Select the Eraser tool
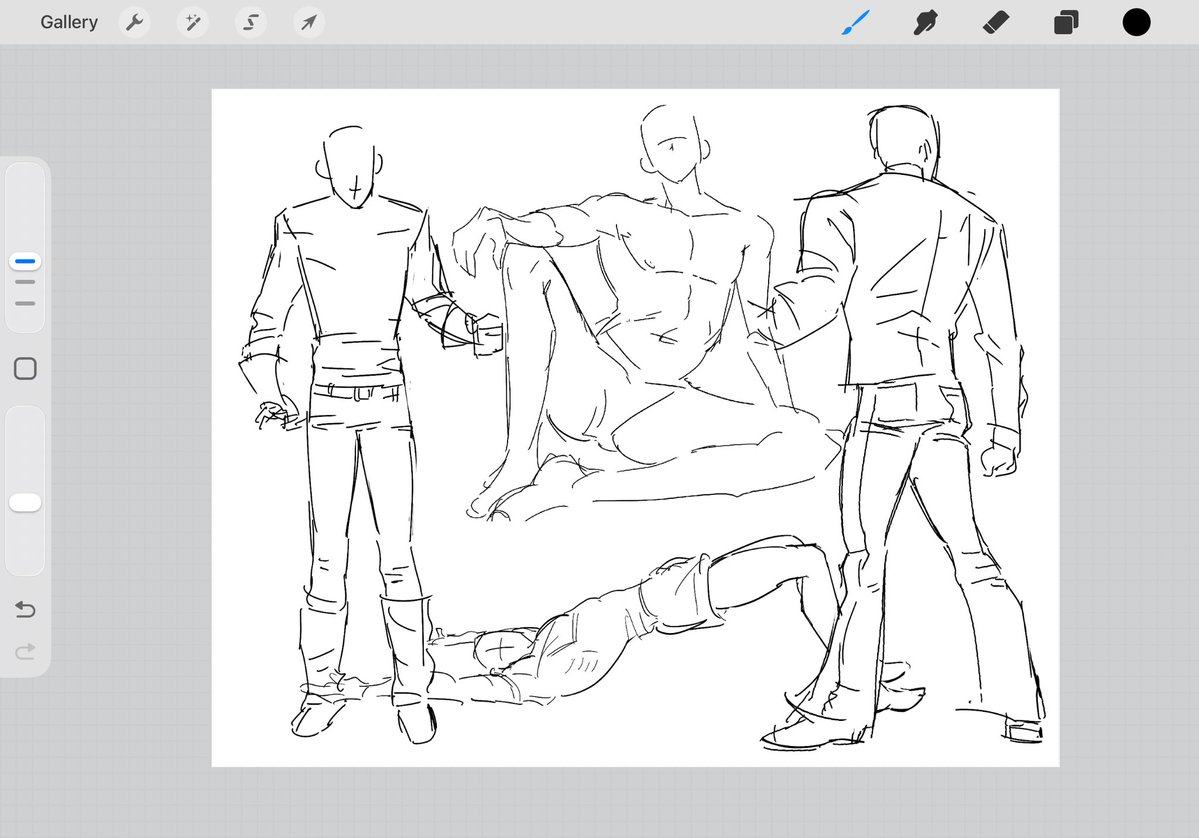Screen dimensions: 1199x838 point(996,22)
